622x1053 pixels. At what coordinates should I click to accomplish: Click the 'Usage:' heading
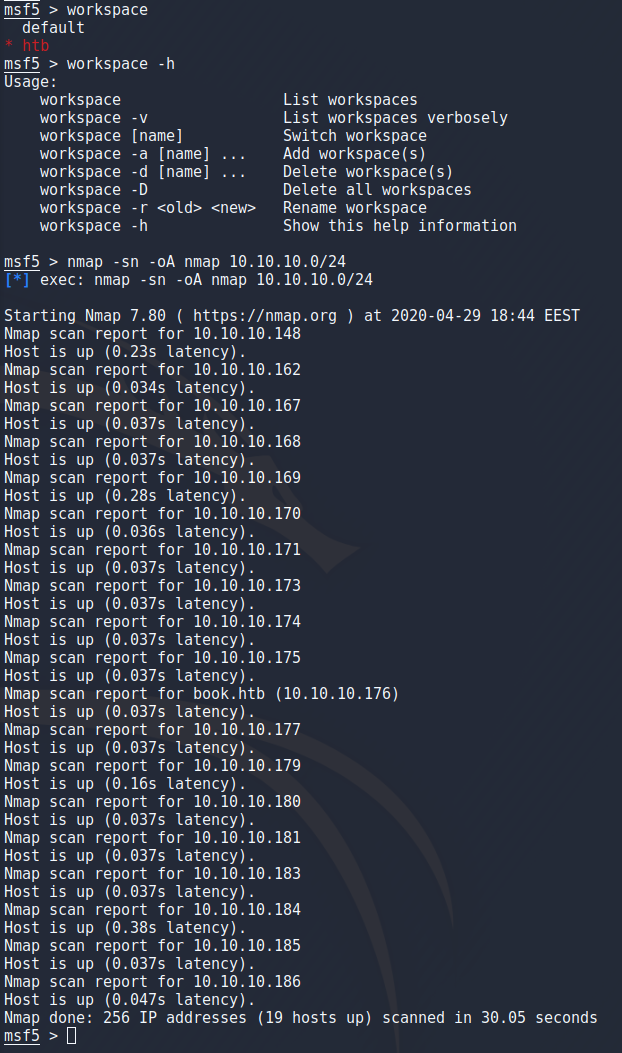tap(31, 82)
